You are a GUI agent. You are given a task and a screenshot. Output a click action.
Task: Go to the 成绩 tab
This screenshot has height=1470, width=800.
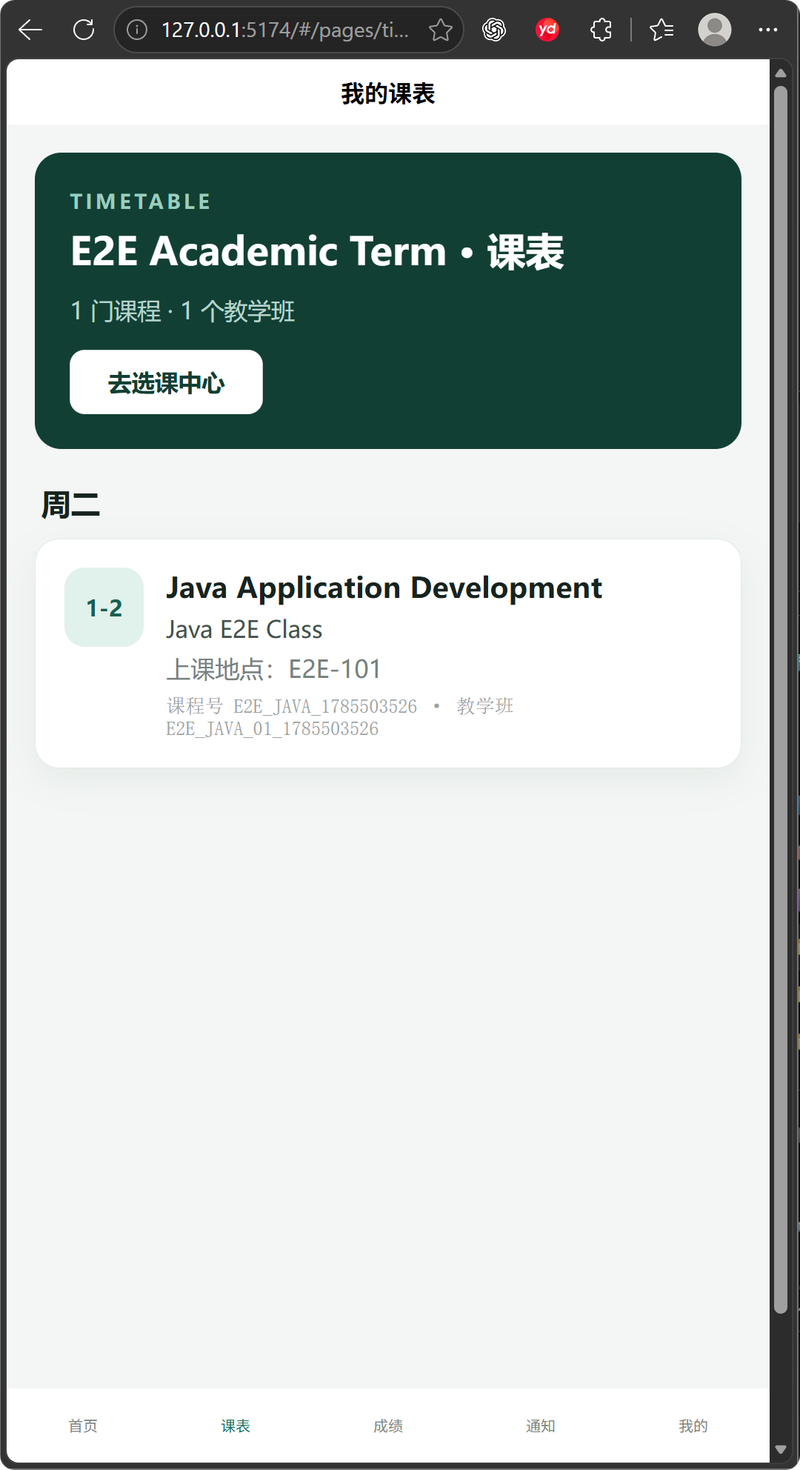[388, 1426]
